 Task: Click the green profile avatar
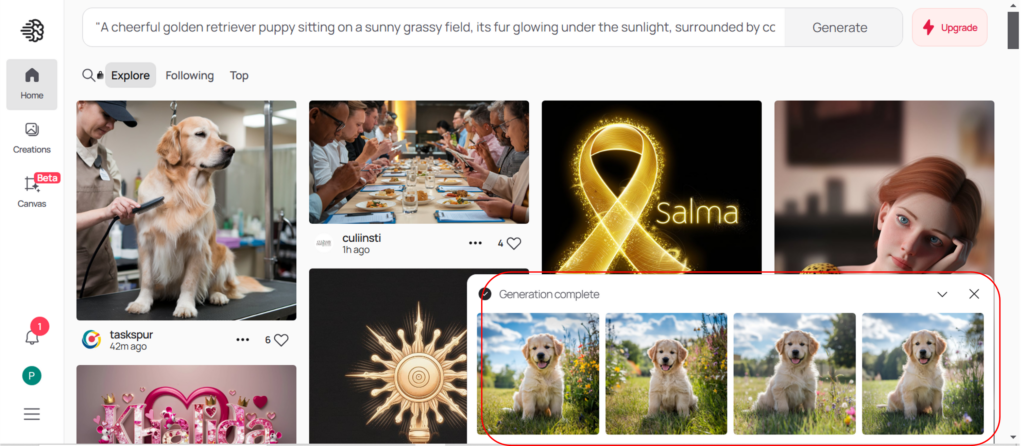32,376
